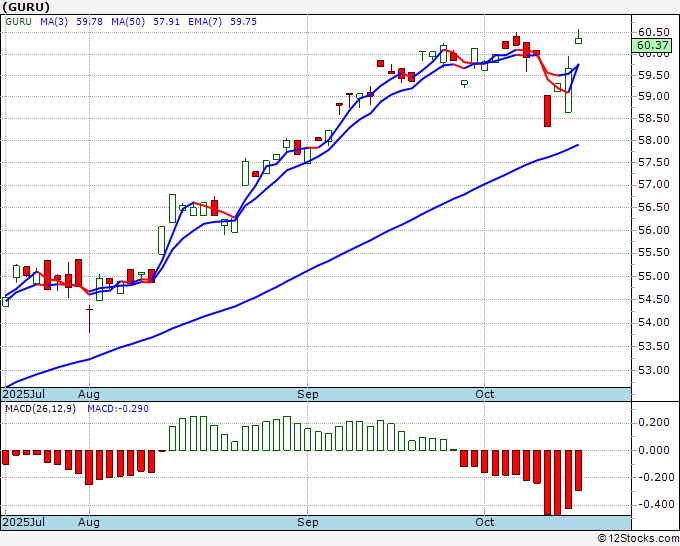The width and height of the screenshot is (680, 546).
Task: Click the 2025Jul label on MACD axis
Action: pos(24,522)
